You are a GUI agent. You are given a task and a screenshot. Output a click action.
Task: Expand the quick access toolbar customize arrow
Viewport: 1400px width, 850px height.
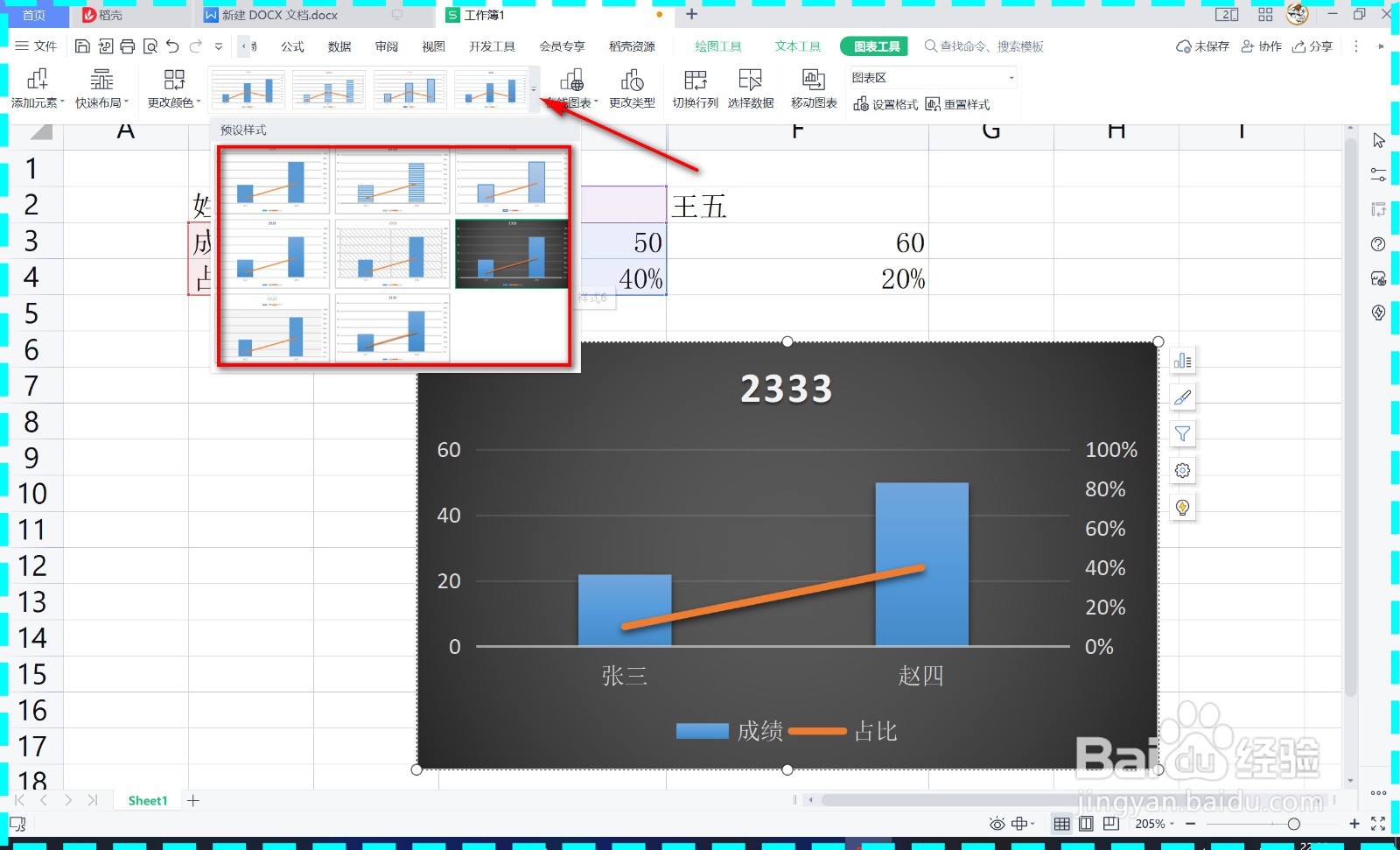[x=219, y=46]
